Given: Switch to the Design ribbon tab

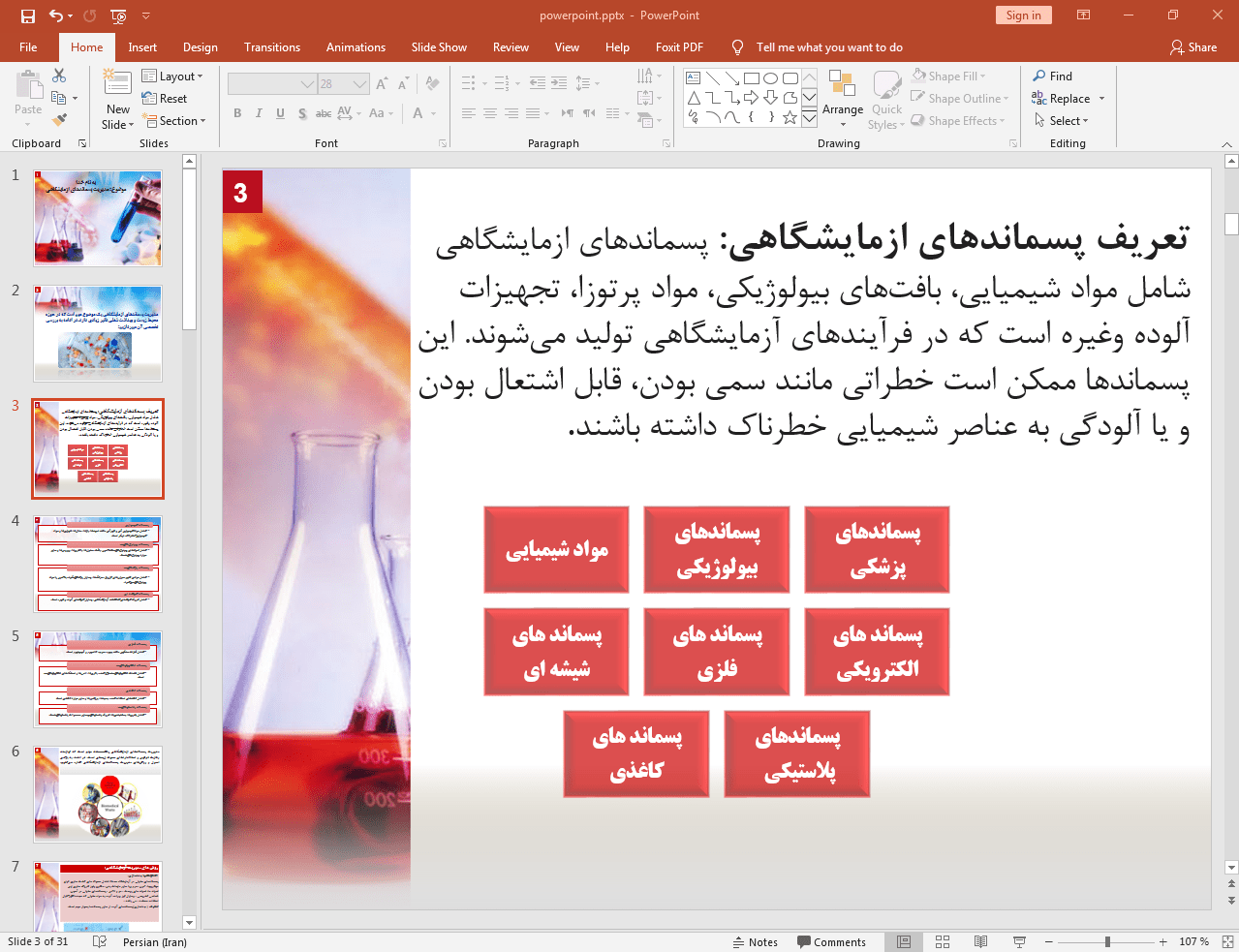Looking at the screenshot, I should 200,47.
